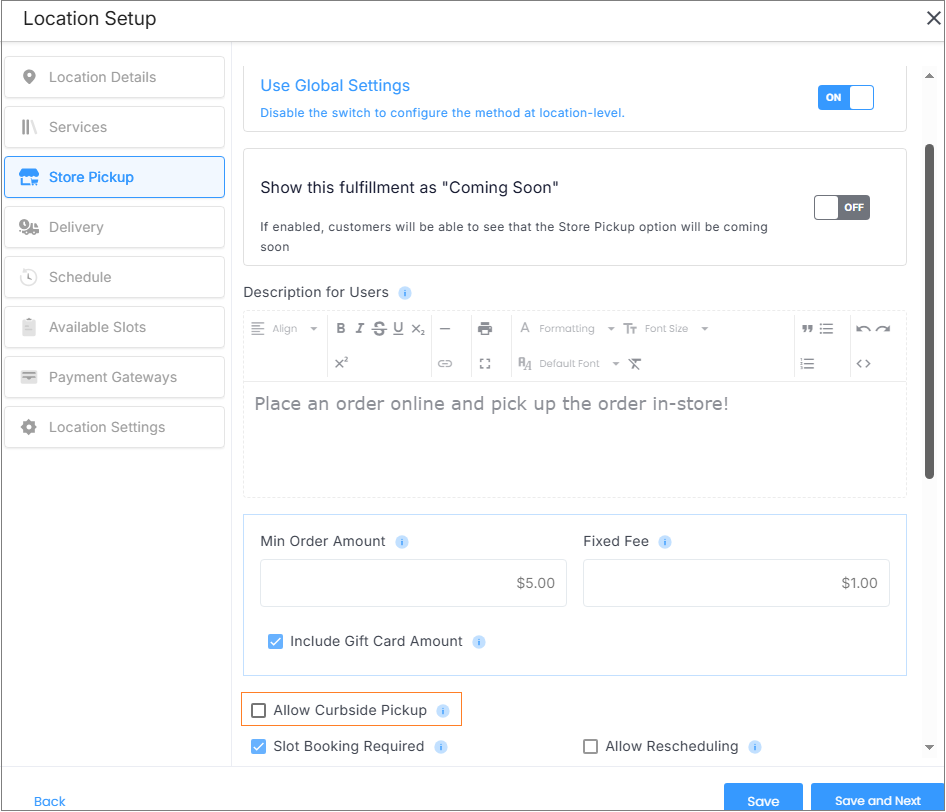Open Services section
This screenshot has width=946, height=812.
click(x=115, y=127)
